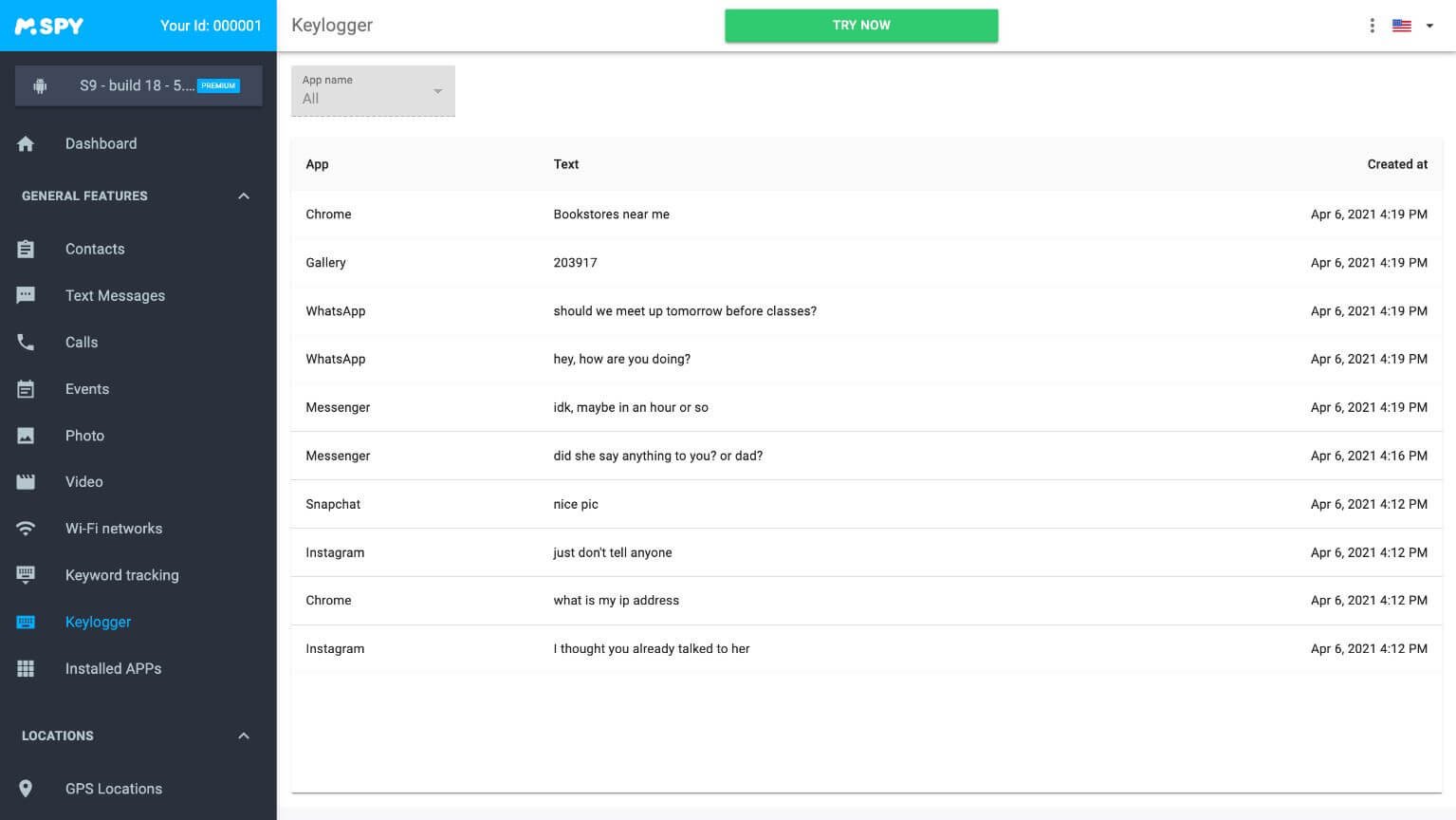Click the PREMIUM badge
The width and height of the screenshot is (1456, 820).
[x=218, y=85]
